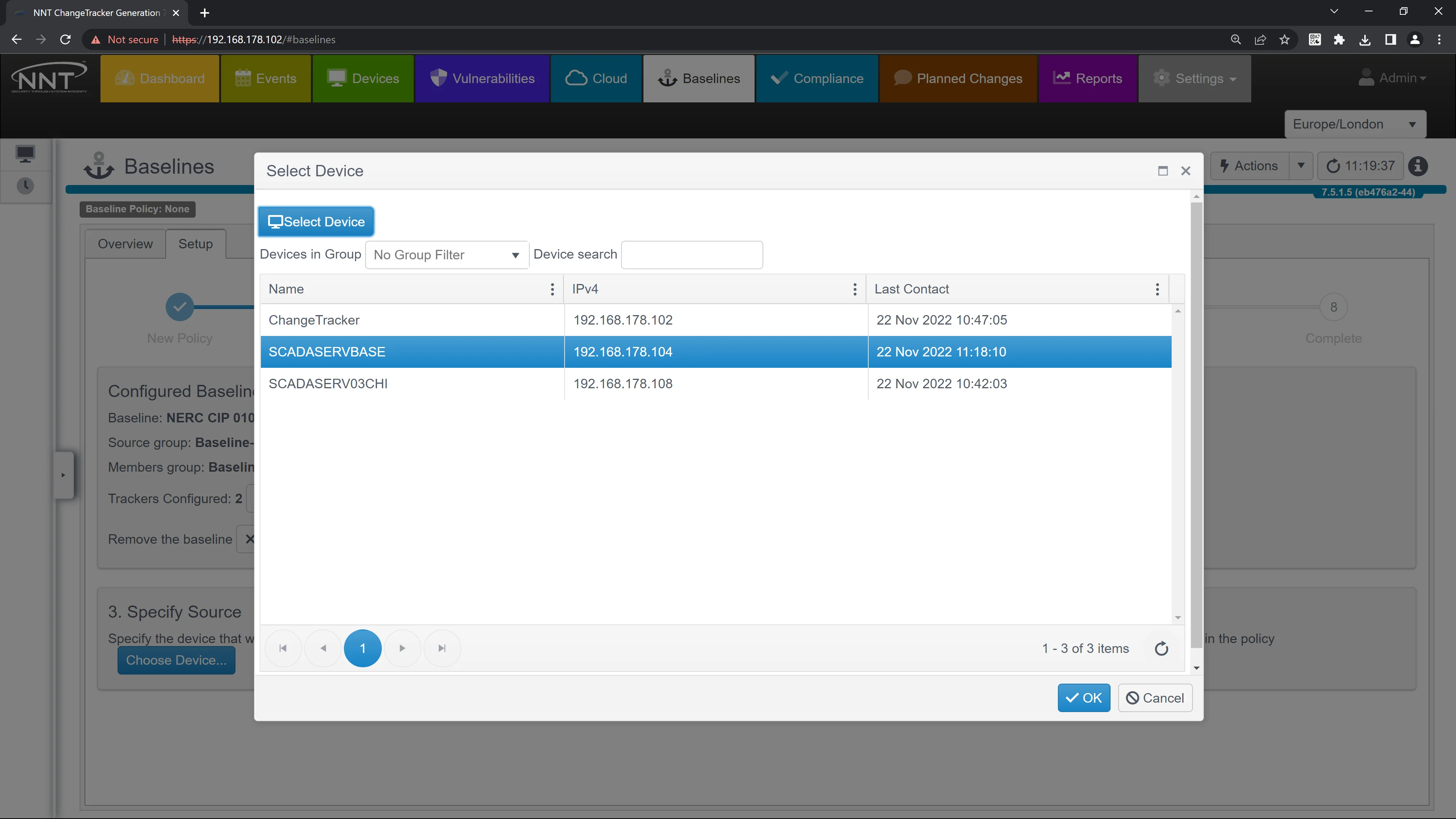Open the browser zoom magnifier icon
Viewport: 1456px width, 819px height.
1236,39
